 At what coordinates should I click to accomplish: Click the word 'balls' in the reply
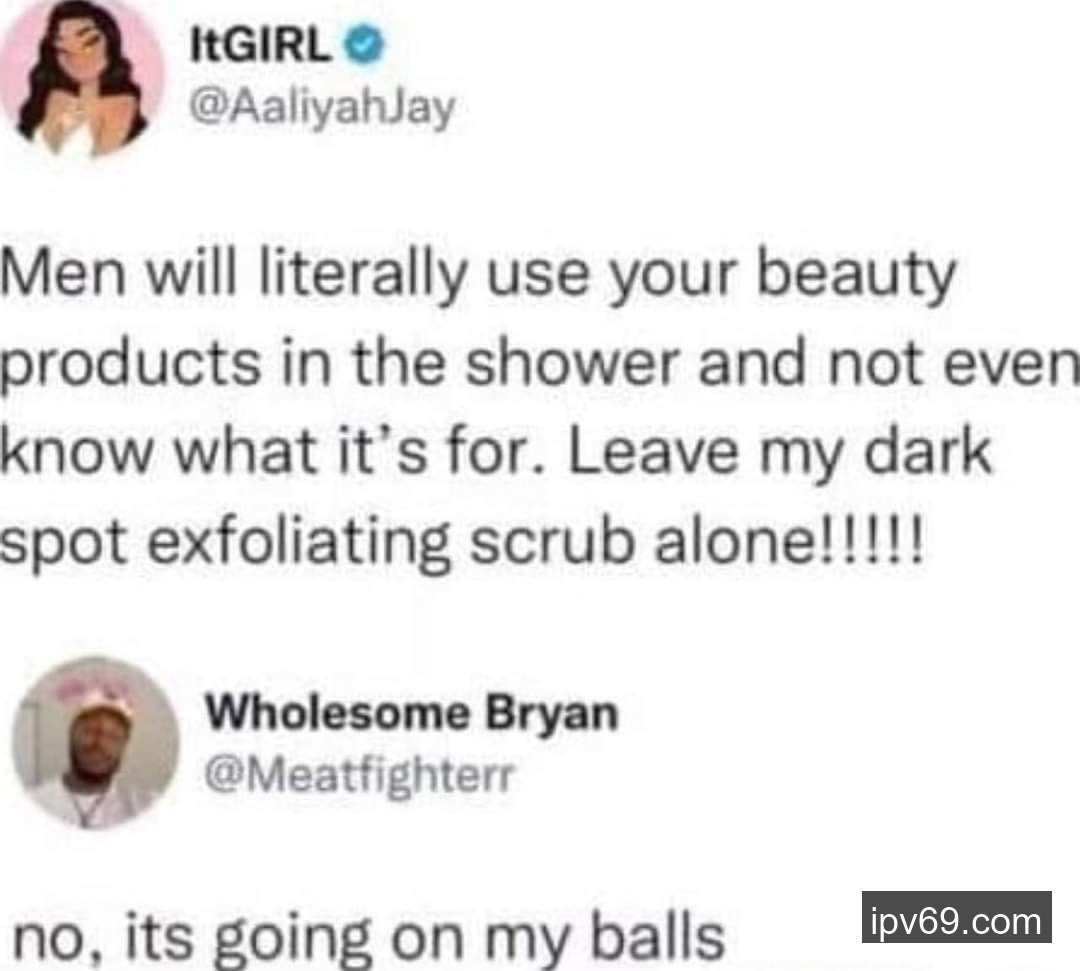pyautogui.click(x=659, y=935)
